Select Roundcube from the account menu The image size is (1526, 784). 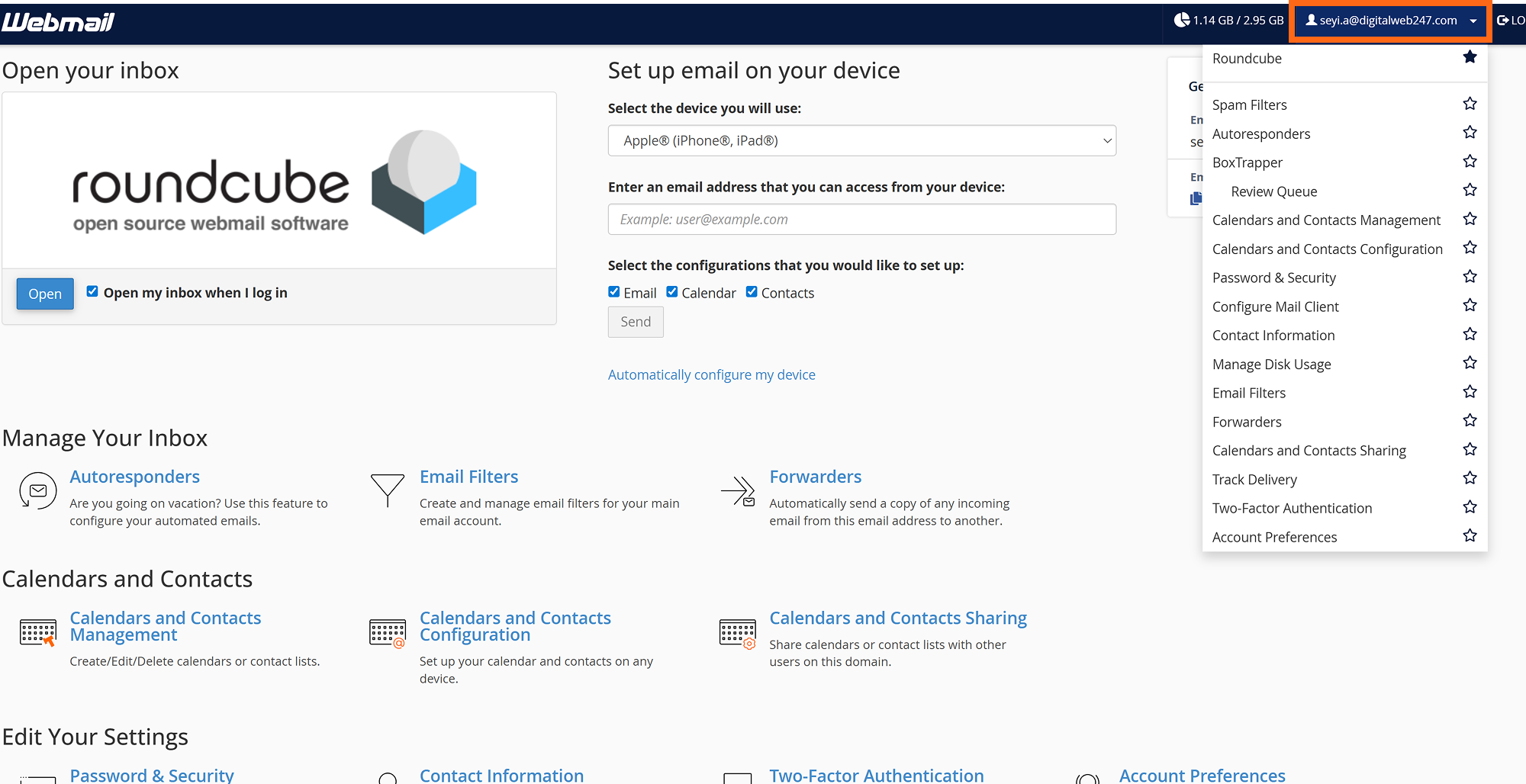coord(1247,59)
